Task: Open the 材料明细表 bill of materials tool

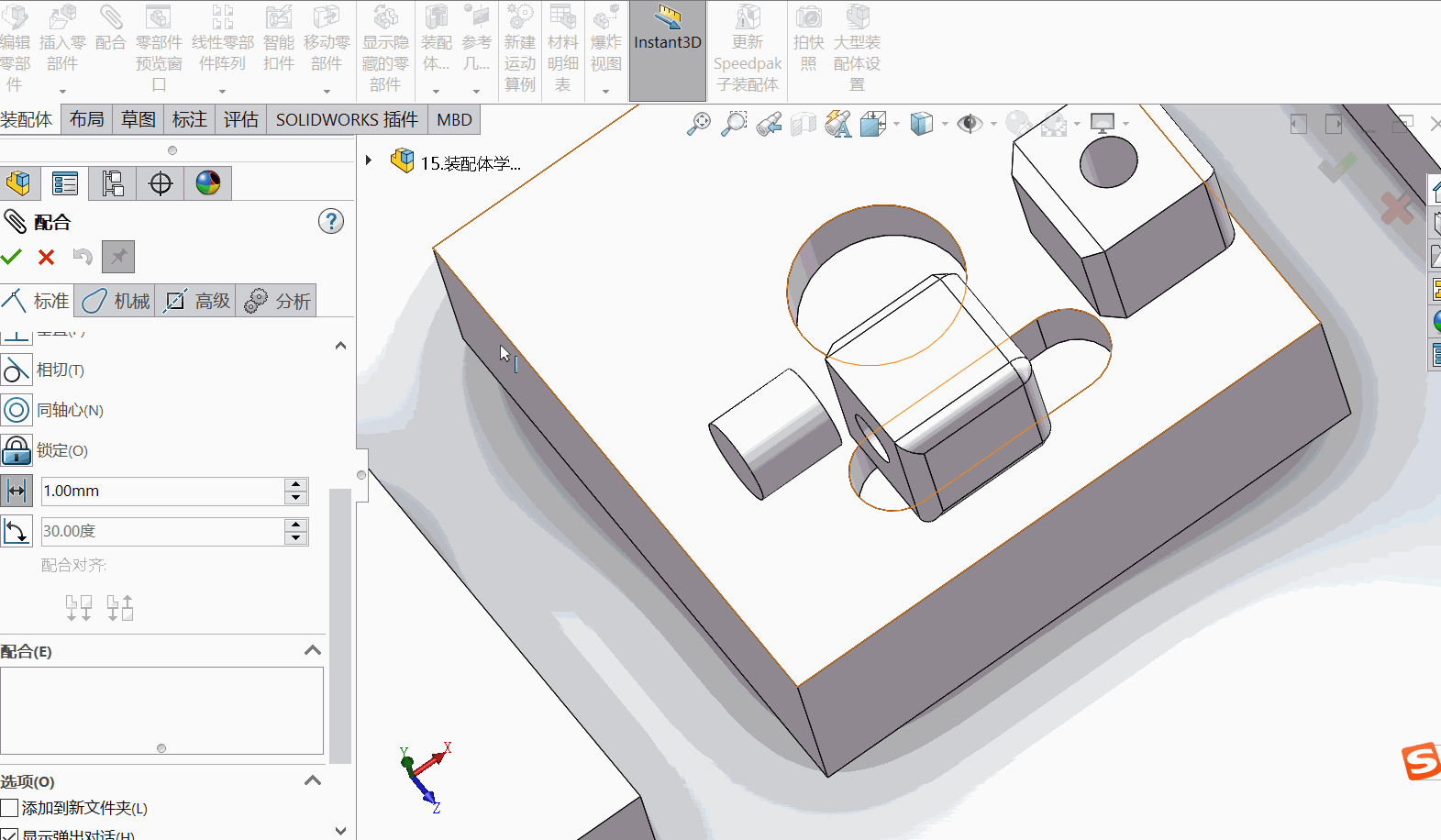Action: (x=562, y=49)
